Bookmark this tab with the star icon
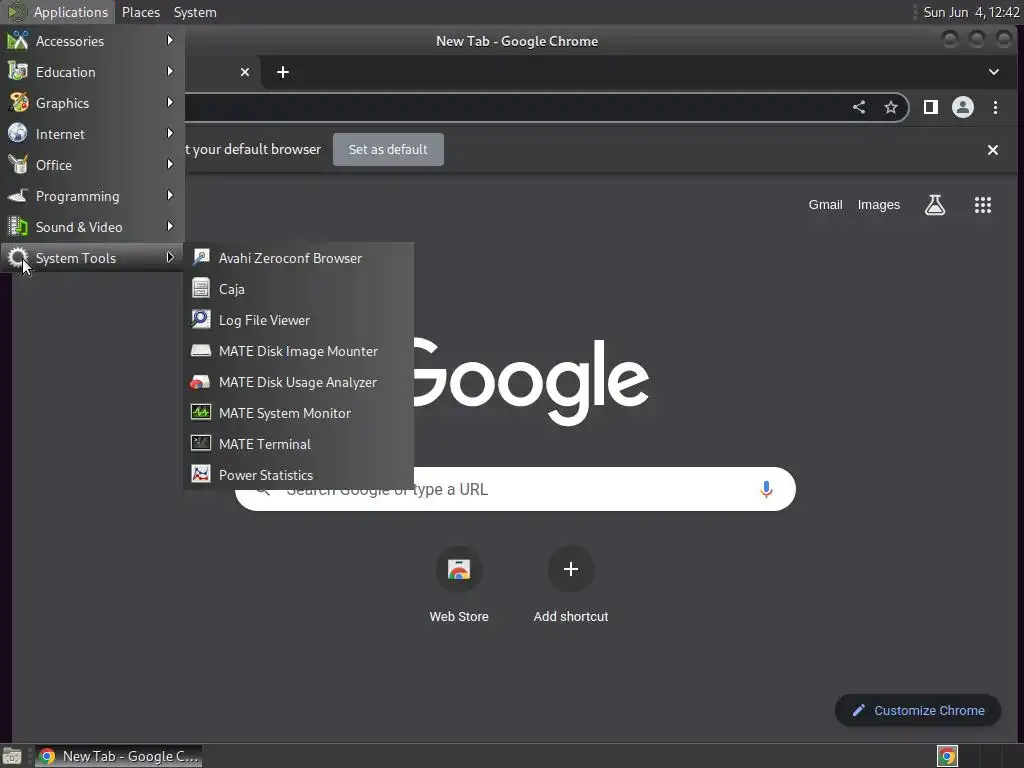1024x768 pixels. click(890, 107)
